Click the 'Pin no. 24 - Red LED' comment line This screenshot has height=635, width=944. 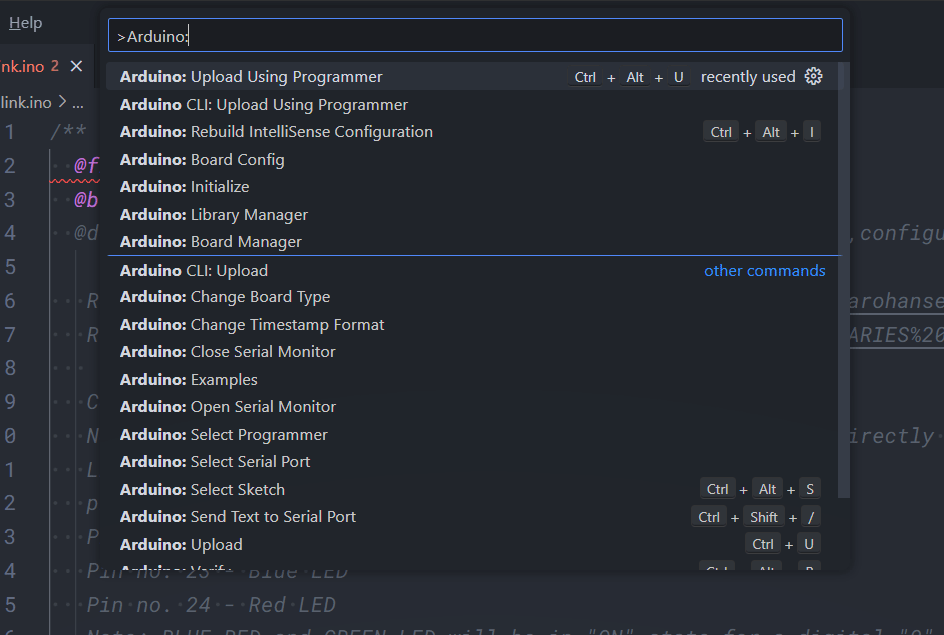pos(211,605)
